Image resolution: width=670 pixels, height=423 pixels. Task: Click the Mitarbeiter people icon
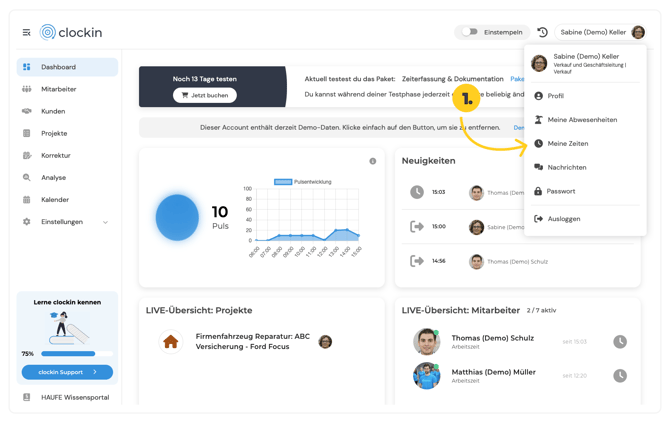pos(26,89)
